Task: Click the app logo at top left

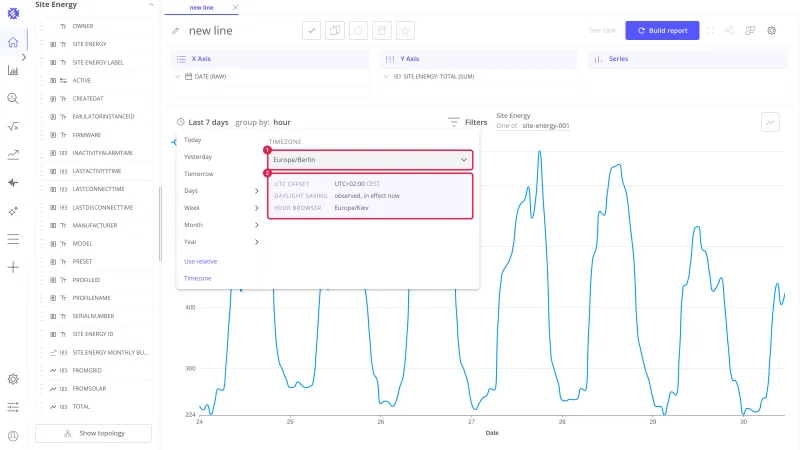Action: 13,13
